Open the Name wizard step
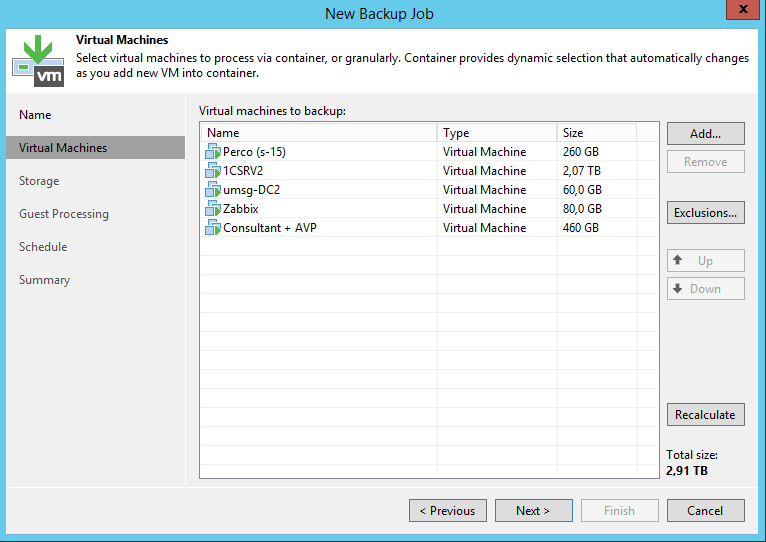The height and width of the screenshot is (542, 766). coord(36,115)
